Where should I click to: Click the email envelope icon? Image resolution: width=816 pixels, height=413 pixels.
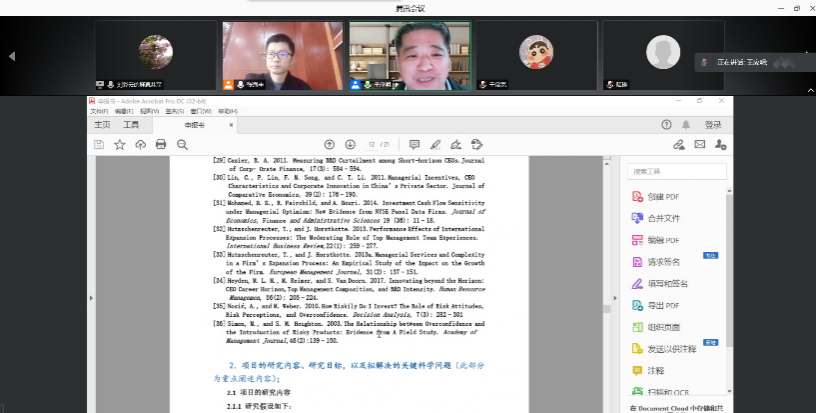coord(700,145)
